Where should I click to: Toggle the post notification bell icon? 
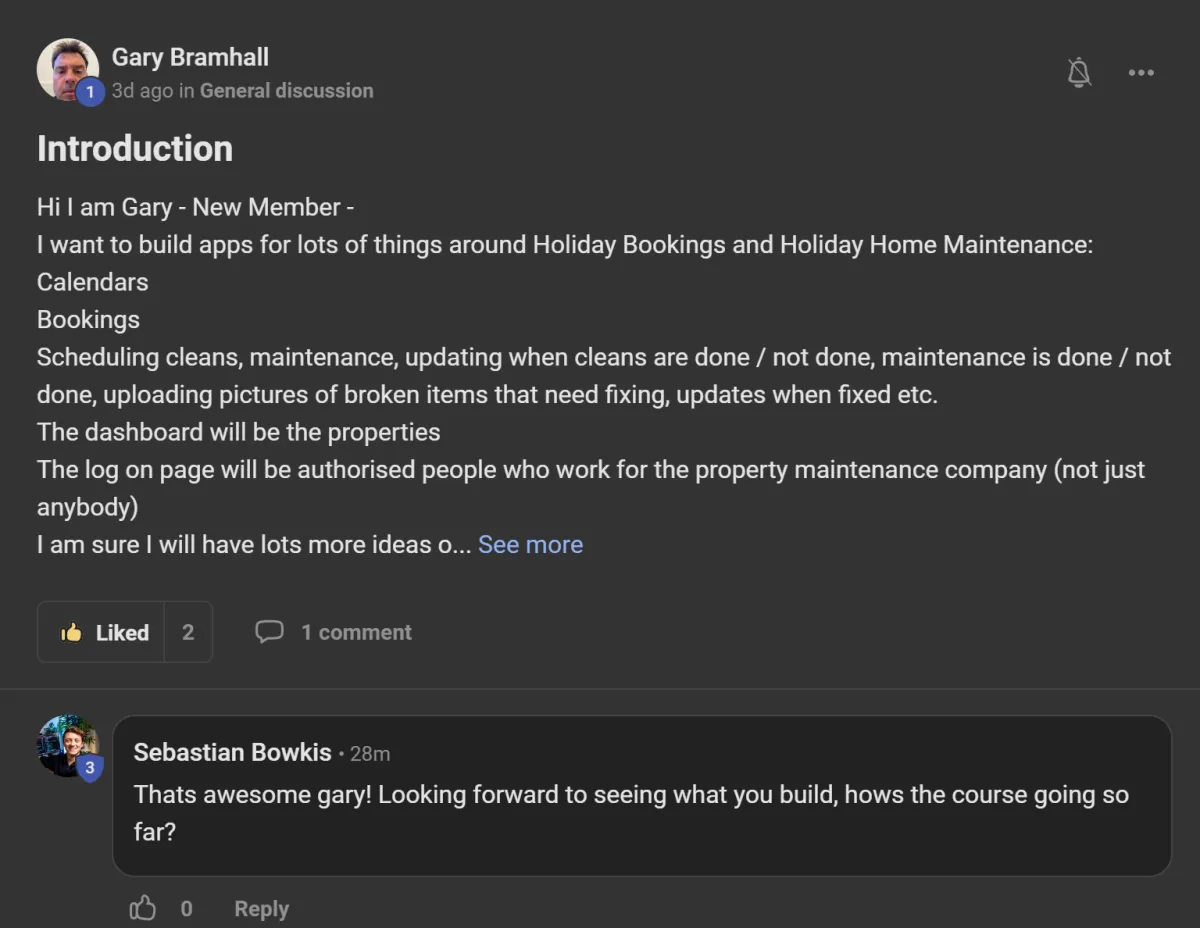point(1079,72)
